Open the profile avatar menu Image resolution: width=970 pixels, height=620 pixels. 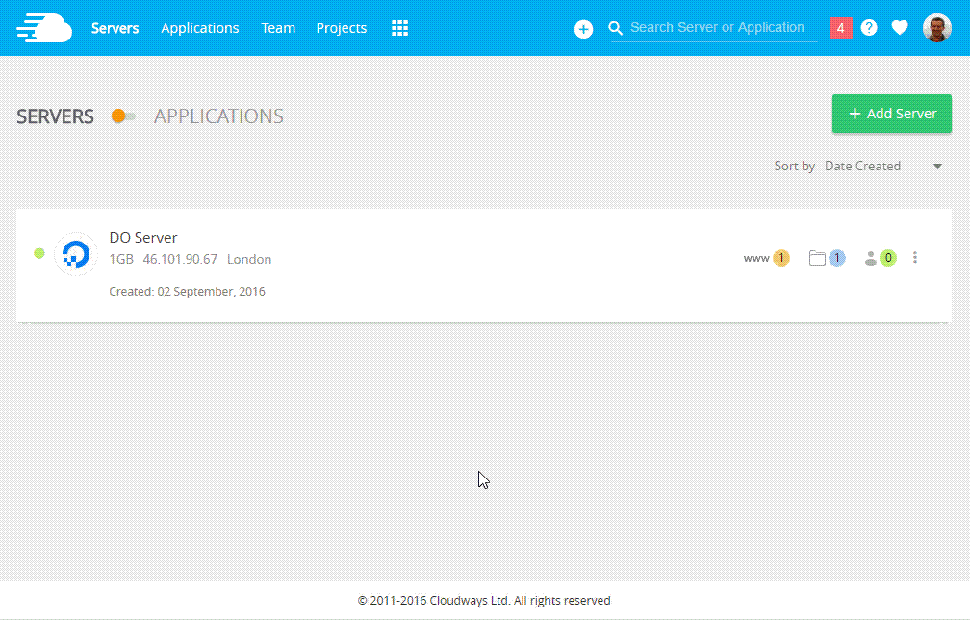pos(937,27)
